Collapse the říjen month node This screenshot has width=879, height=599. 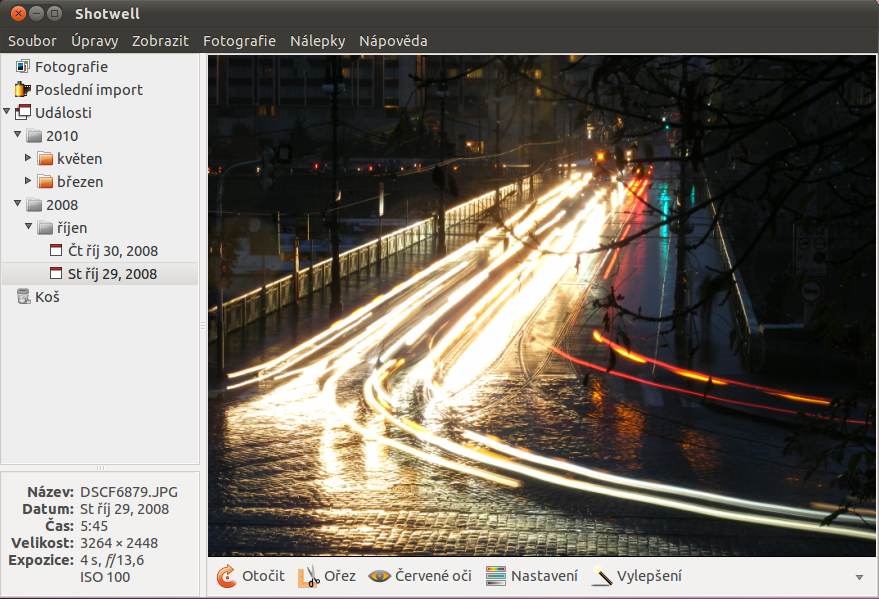(29, 226)
